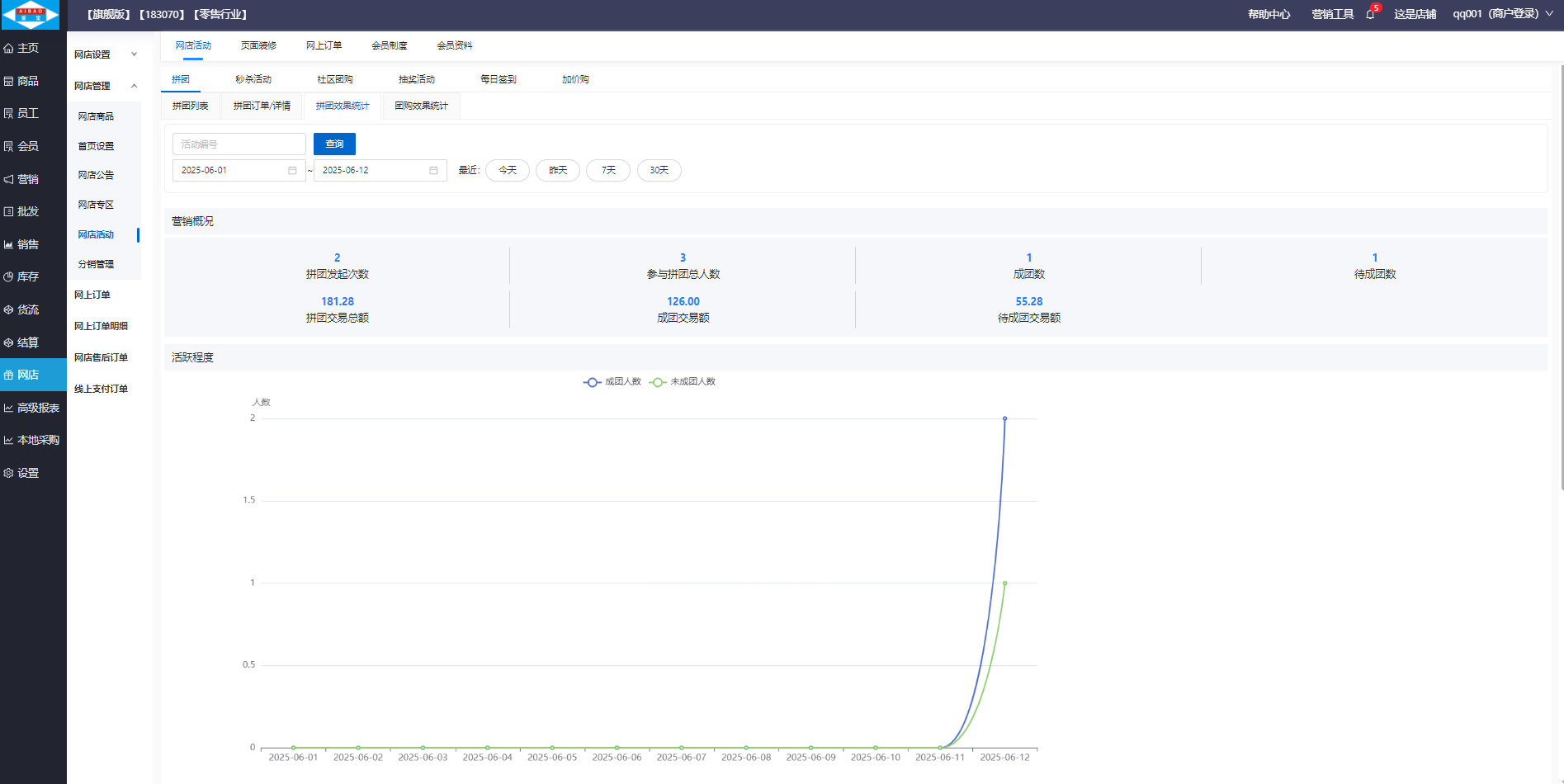Click the AIBAO logo icon
The image size is (1564, 784).
(x=31, y=15)
